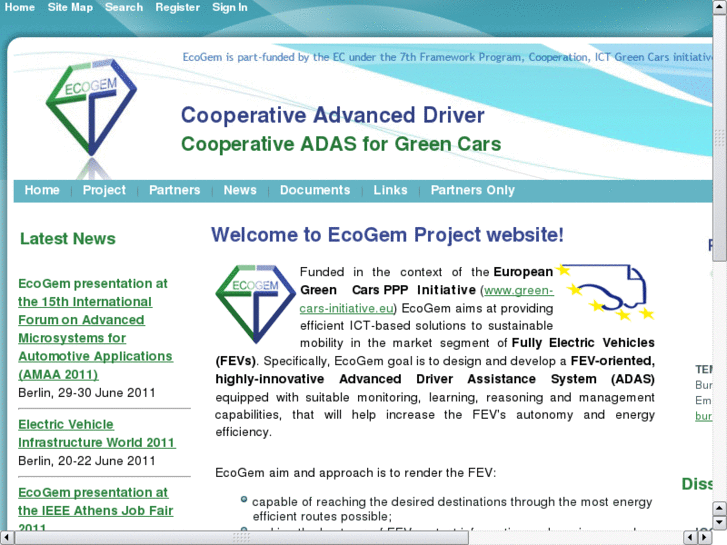The height and width of the screenshot is (545, 727).
Task: Click the European Green Cars Initiative logo
Action: tap(606, 292)
